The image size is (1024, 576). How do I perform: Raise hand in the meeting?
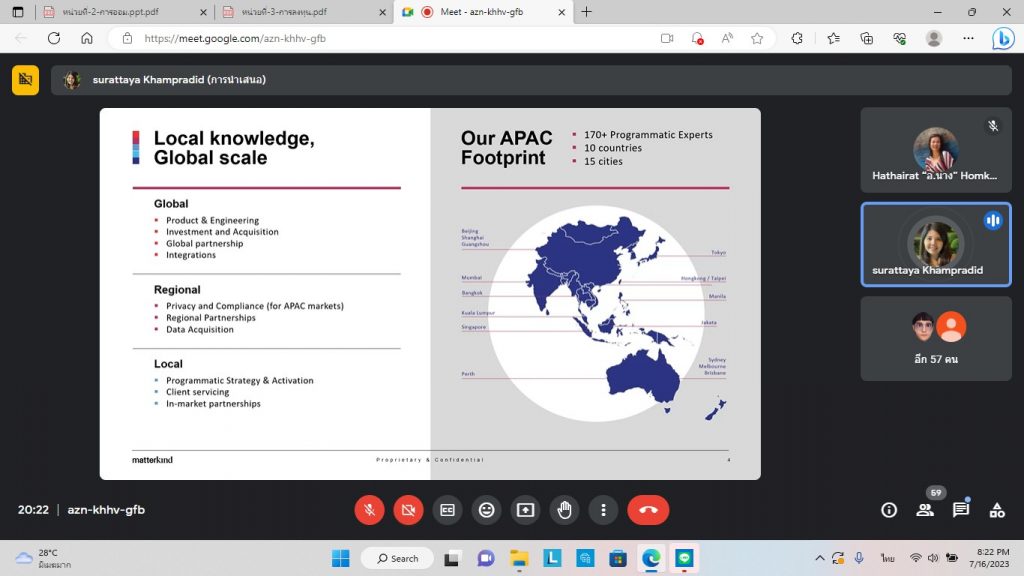(x=564, y=510)
